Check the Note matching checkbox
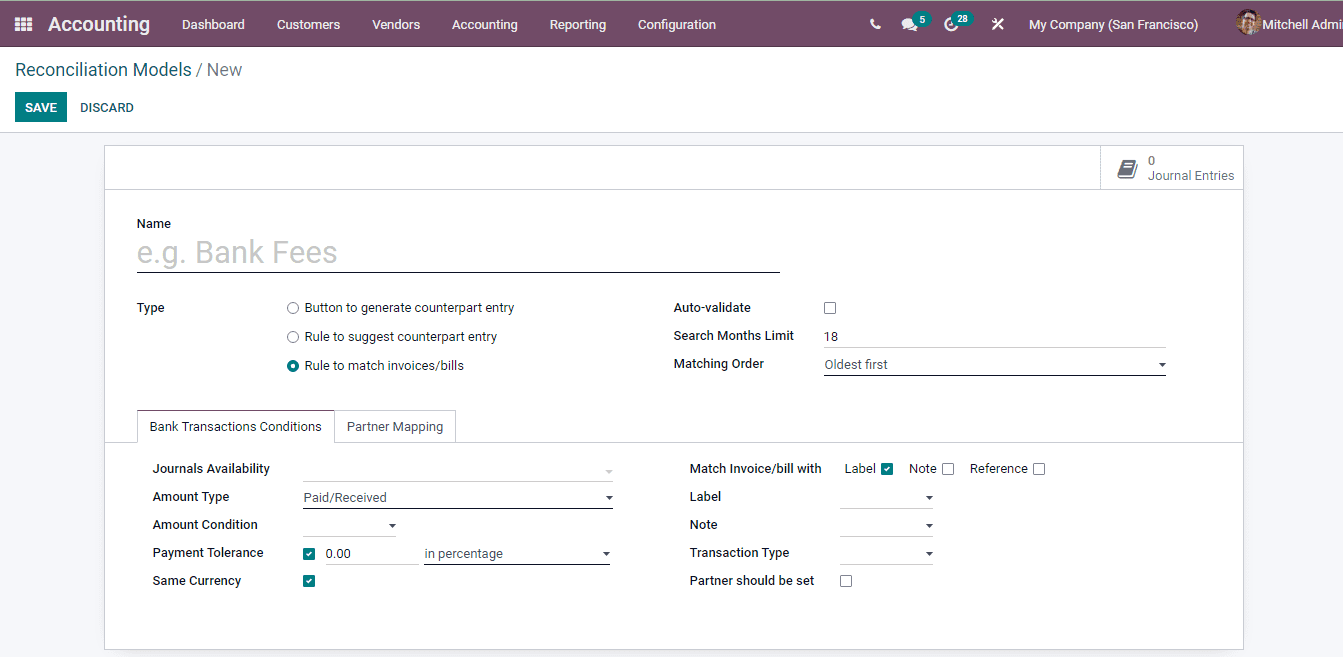 (947, 468)
